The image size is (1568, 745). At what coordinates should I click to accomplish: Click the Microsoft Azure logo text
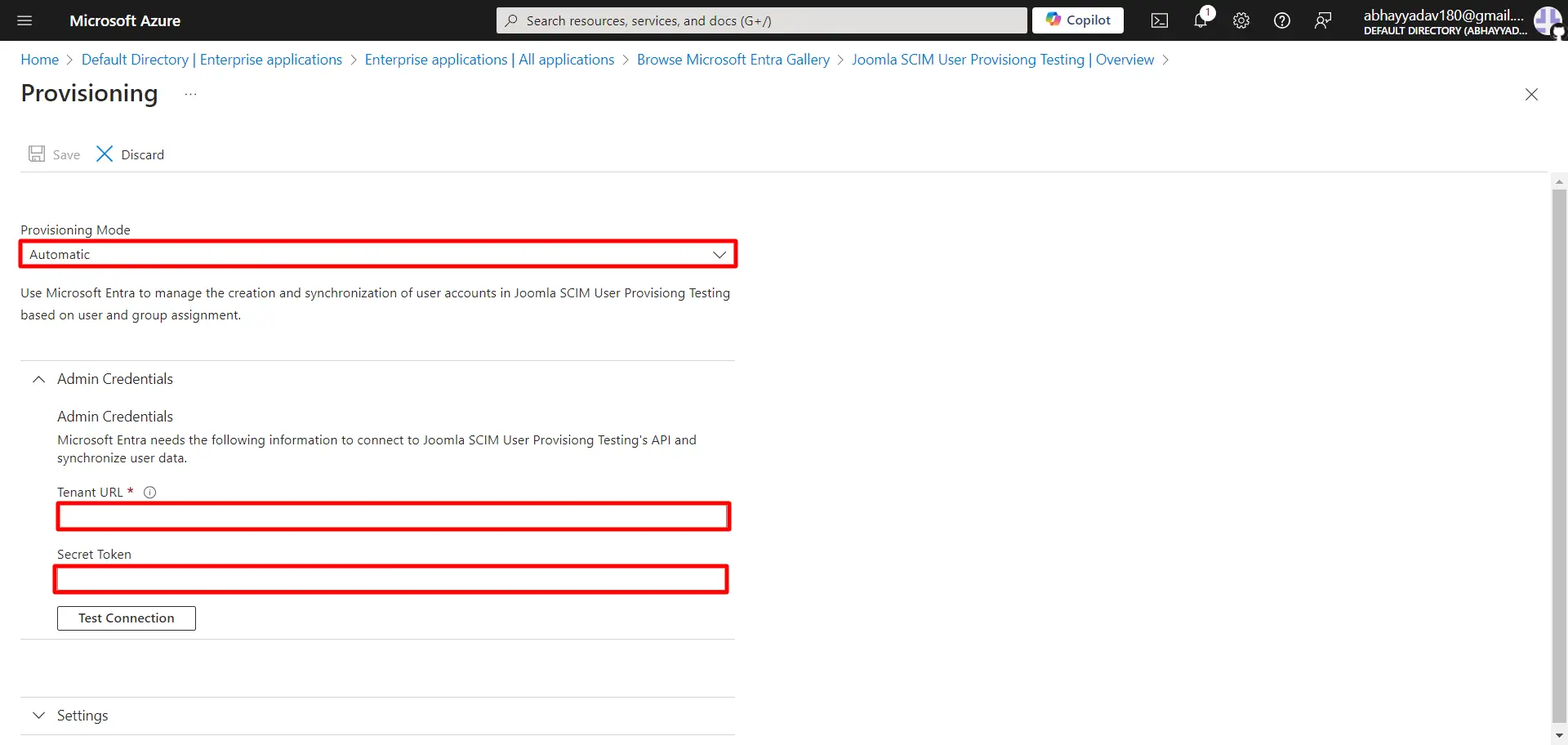click(x=125, y=20)
